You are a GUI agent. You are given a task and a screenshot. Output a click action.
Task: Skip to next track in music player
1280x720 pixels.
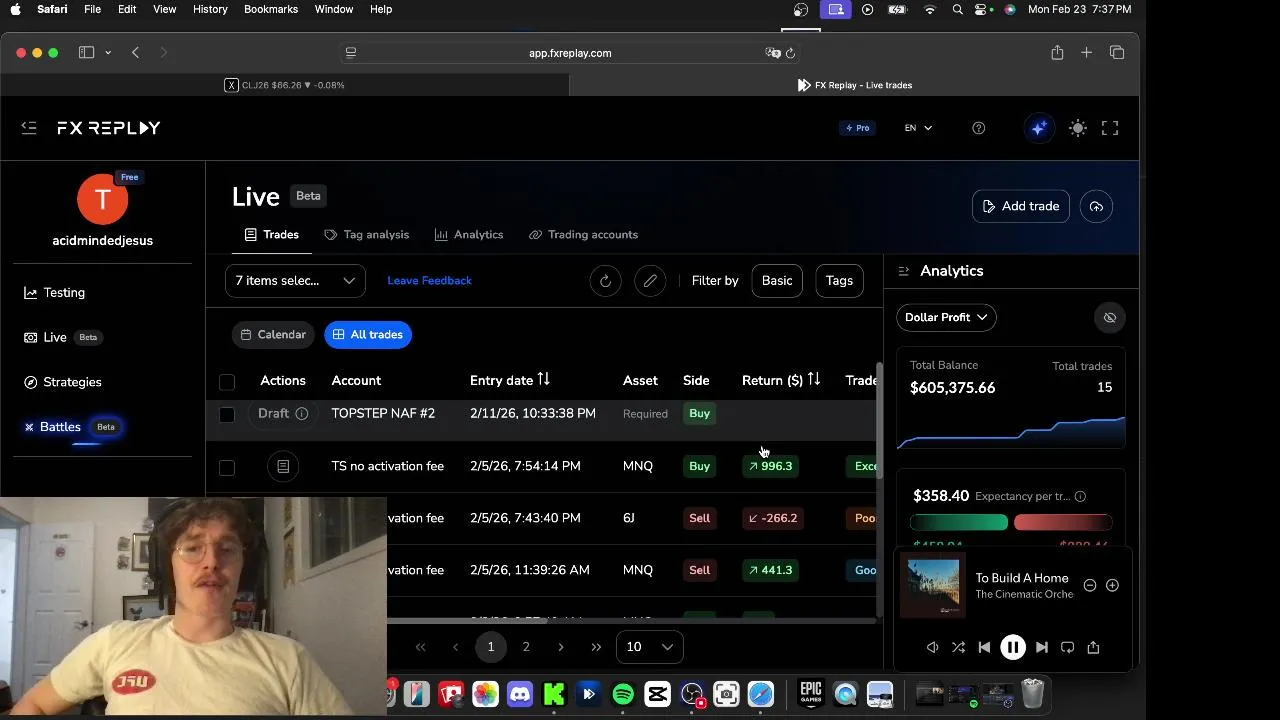coord(1041,648)
